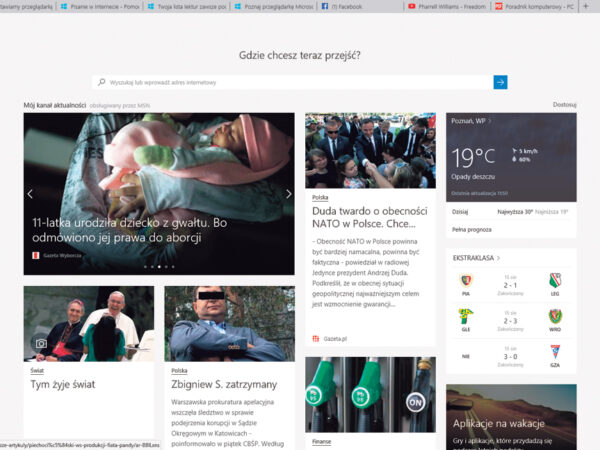
Task: Click the Gazeta Wyborcza source icon
Action: click(x=35, y=256)
